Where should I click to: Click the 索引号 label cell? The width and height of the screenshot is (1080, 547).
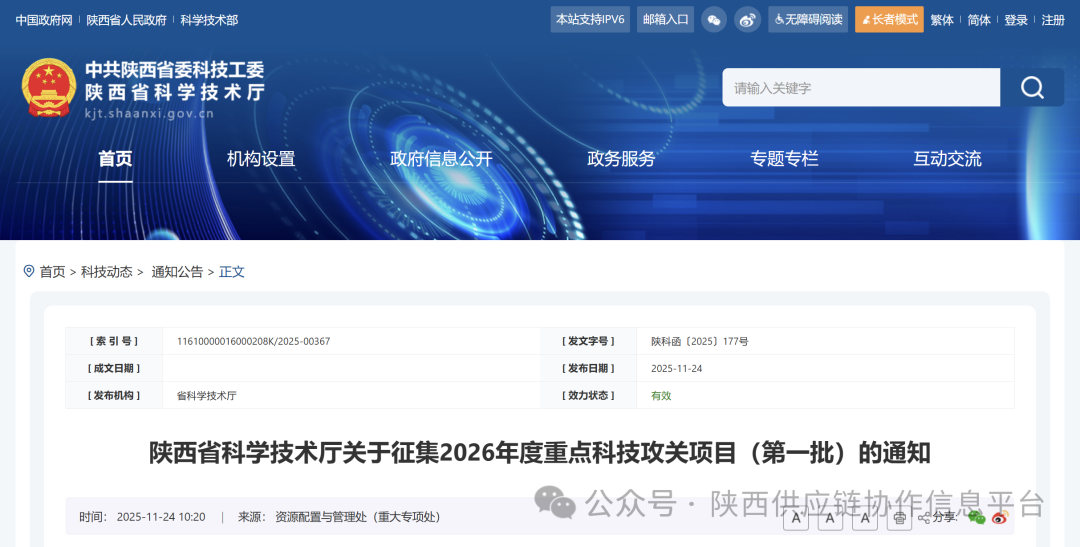click(114, 342)
